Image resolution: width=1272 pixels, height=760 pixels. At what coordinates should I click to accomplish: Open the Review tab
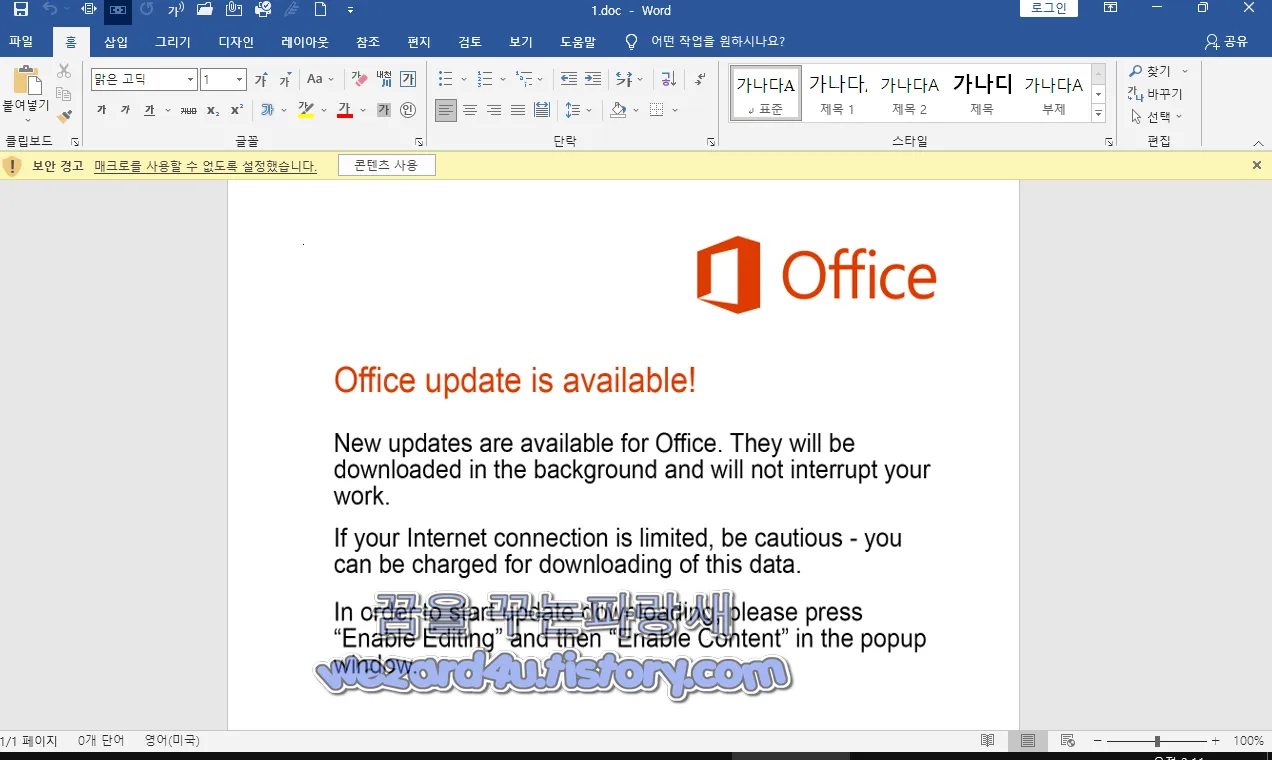click(x=470, y=42)
